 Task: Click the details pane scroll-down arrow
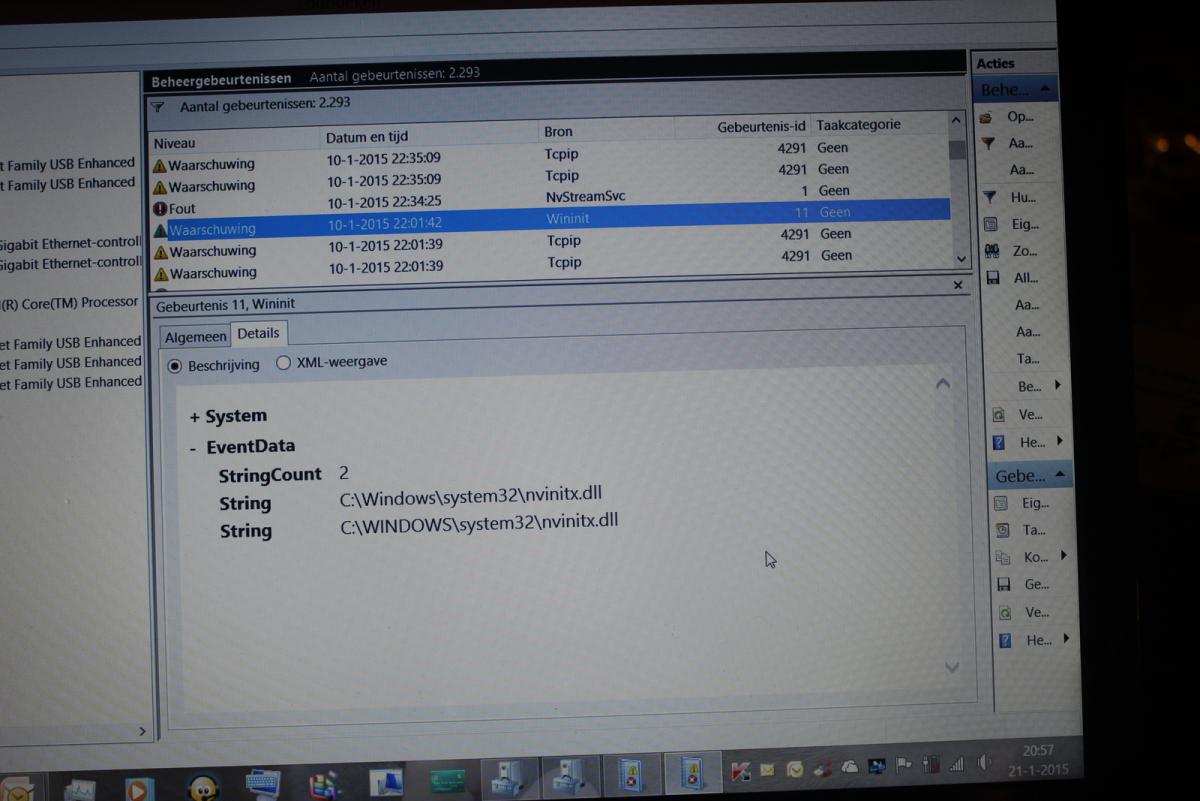tap(952, 667)
